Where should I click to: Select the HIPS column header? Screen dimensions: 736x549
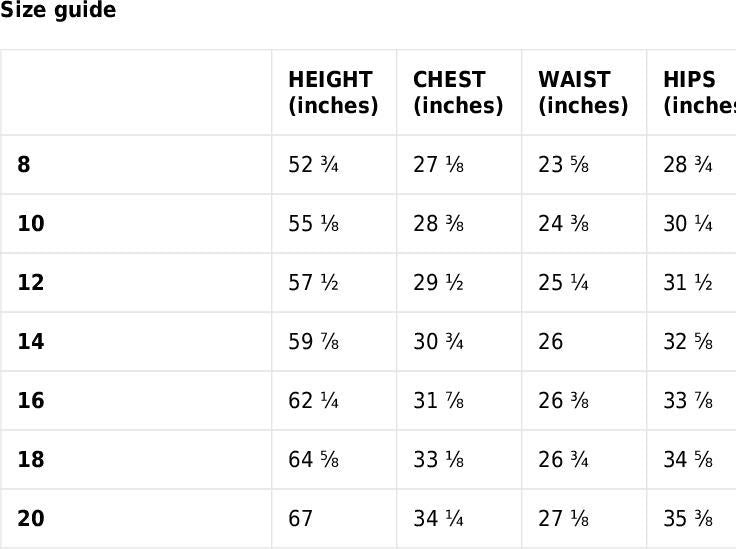[x=698, y=93]
